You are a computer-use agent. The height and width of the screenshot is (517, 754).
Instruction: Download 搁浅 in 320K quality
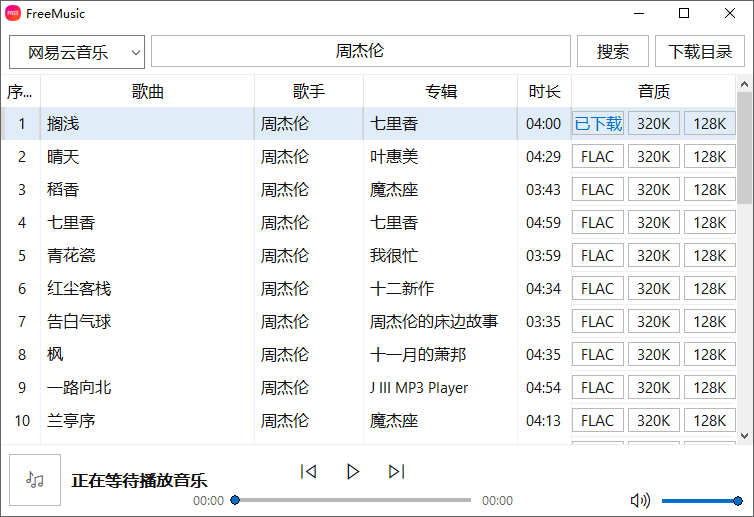point(653,124)
